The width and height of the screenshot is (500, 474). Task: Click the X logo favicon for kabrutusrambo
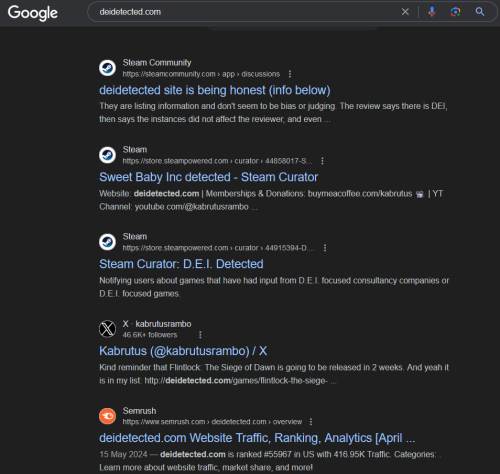107,329
